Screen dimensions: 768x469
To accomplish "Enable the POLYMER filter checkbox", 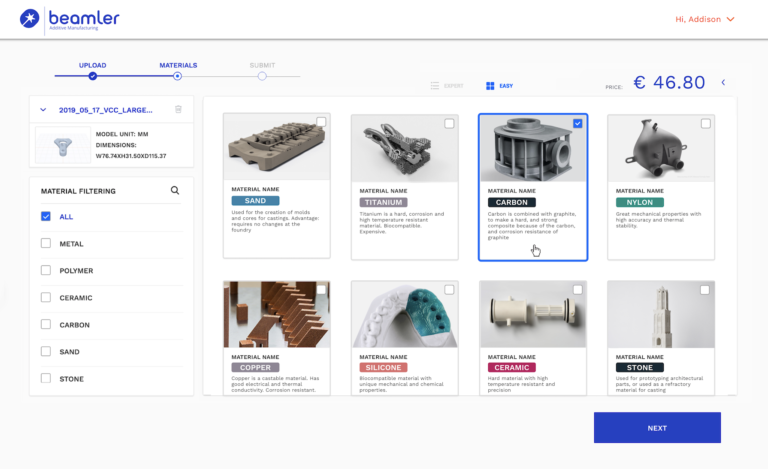I will [x=46, y=270].
